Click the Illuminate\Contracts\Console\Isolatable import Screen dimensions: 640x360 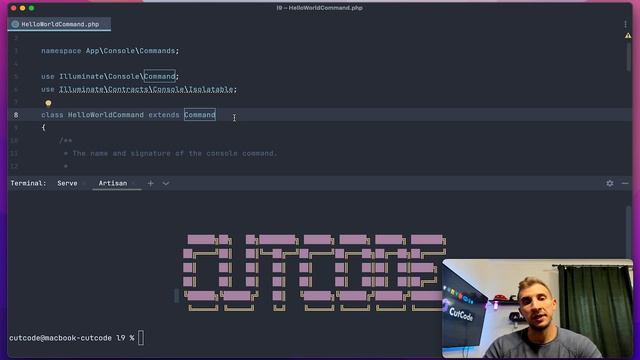pyautogui.click(x=148, y=89)
